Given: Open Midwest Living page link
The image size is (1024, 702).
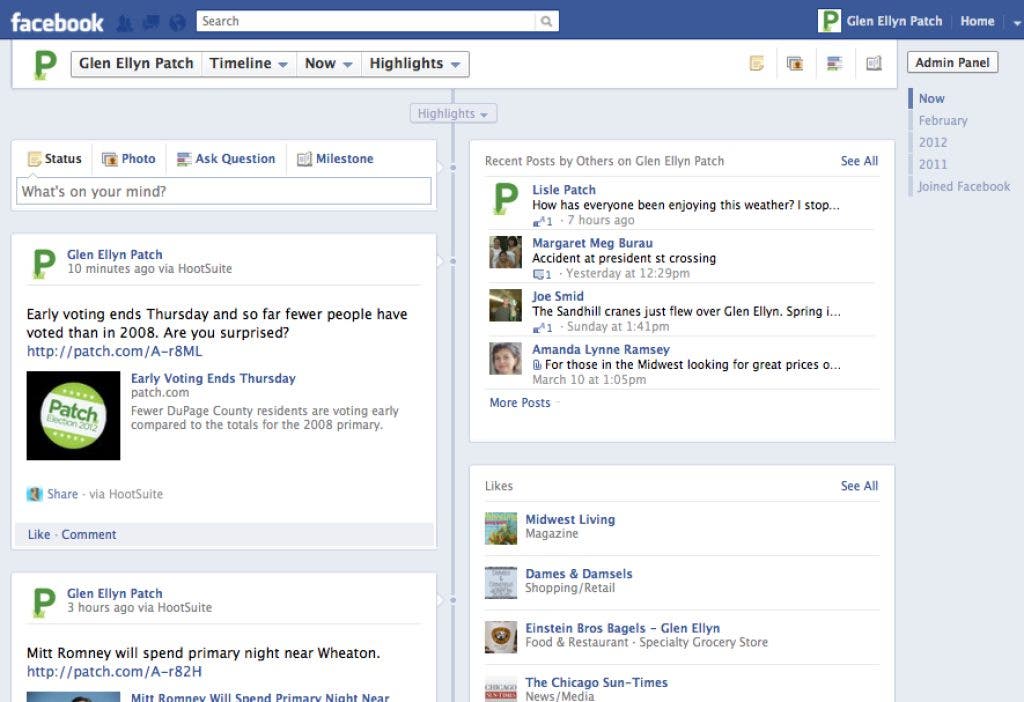Looking at the screenshot, I should point(570,520).
